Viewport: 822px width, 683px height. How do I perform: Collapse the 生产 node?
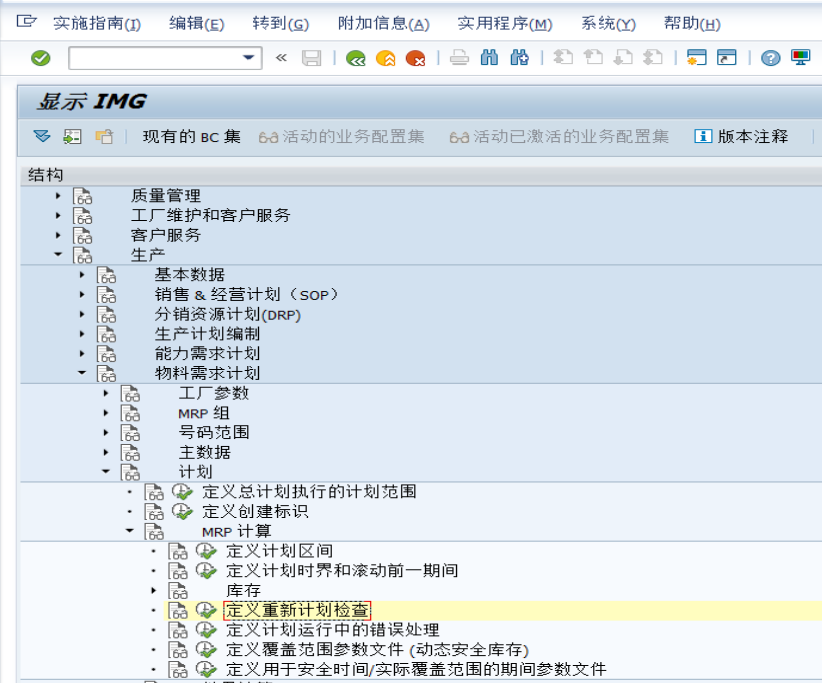click(x=58, y=255)
